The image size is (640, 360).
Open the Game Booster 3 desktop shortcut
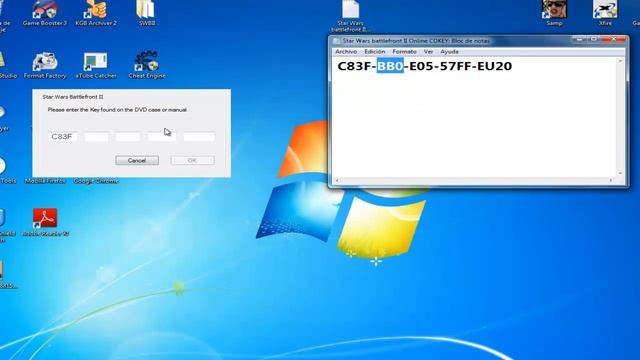click(x=44, y=12)
